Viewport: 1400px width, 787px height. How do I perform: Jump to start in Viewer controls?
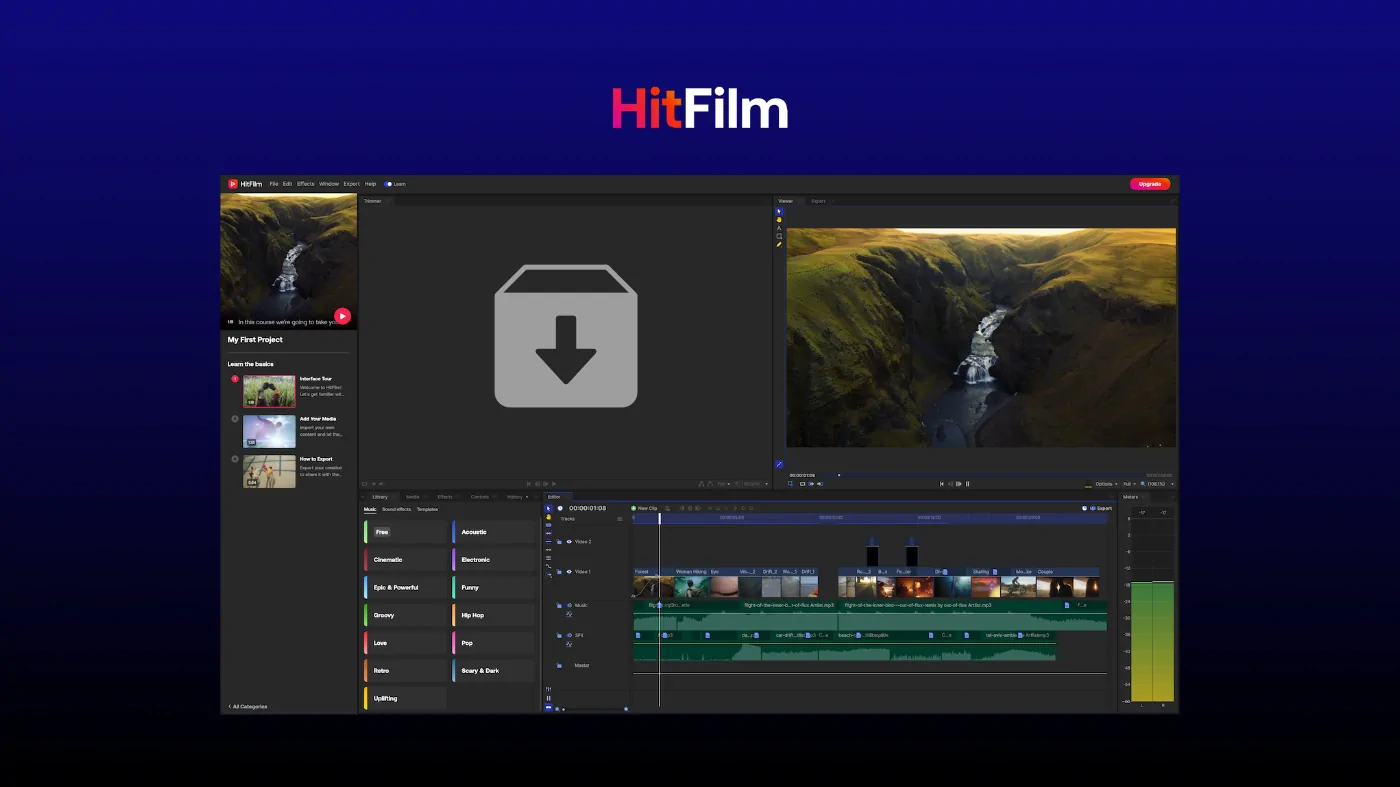click(x=942, y=484)
